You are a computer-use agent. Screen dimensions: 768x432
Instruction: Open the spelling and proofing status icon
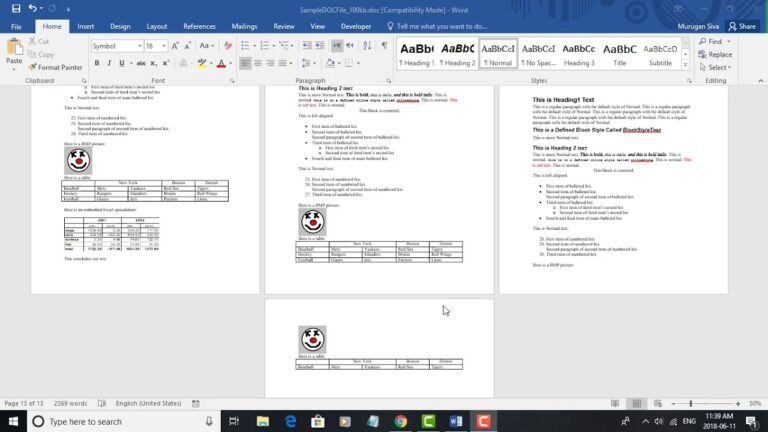tap(102, 403)
